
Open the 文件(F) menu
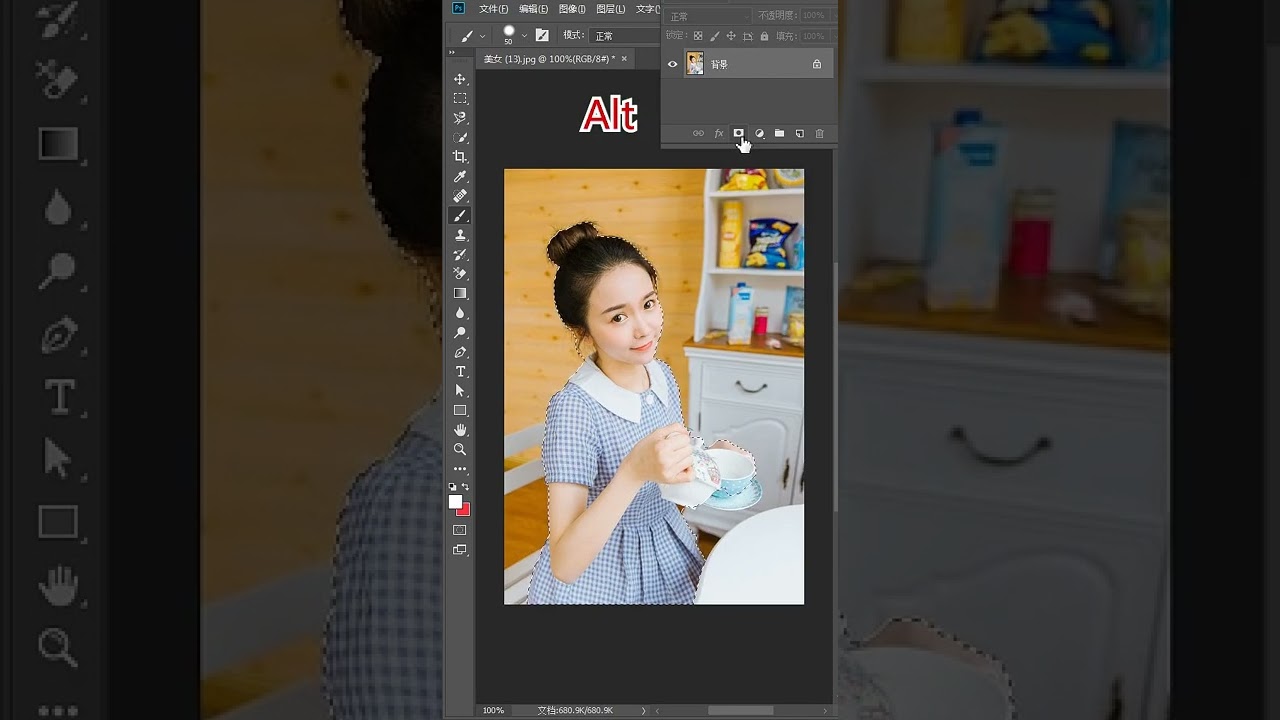coord(494,9)
